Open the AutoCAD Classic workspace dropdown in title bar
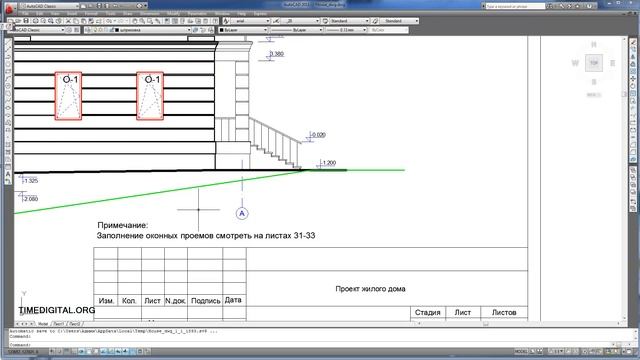The image size is (640, 360). (x=49, y=6)
